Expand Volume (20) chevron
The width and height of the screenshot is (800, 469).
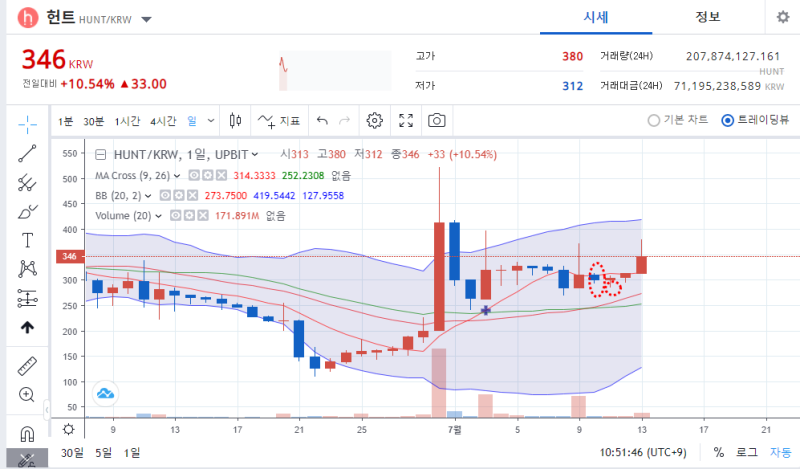pyautogui.click(x=159, y=216)
